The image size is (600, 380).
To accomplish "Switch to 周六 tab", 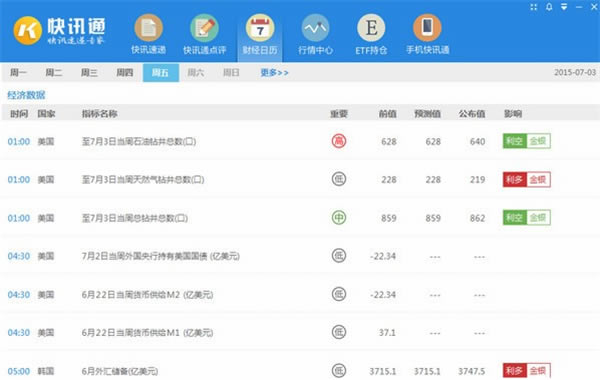I will [196, 73].
